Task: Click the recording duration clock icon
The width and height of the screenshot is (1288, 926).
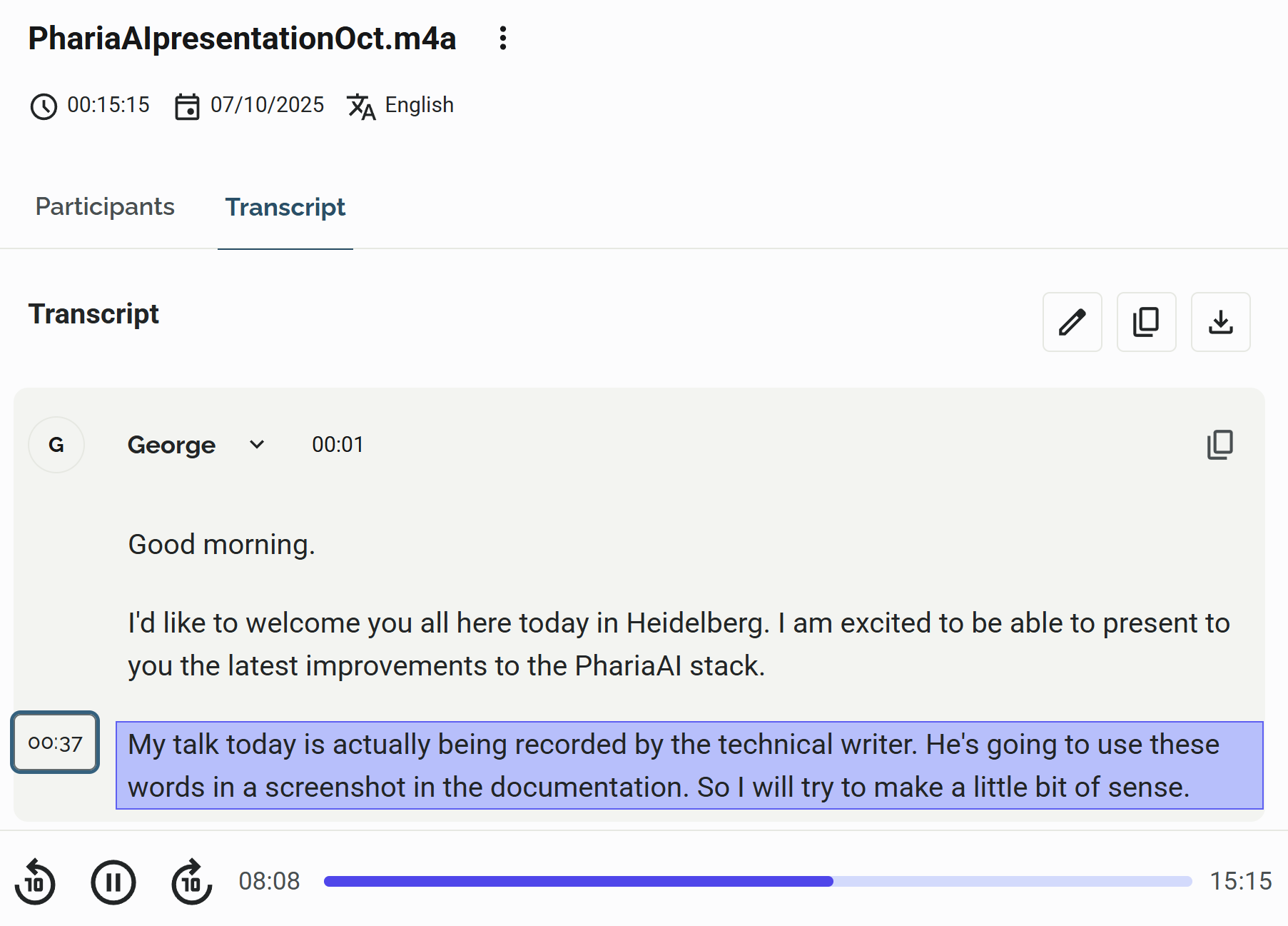Action: [43, 106]
